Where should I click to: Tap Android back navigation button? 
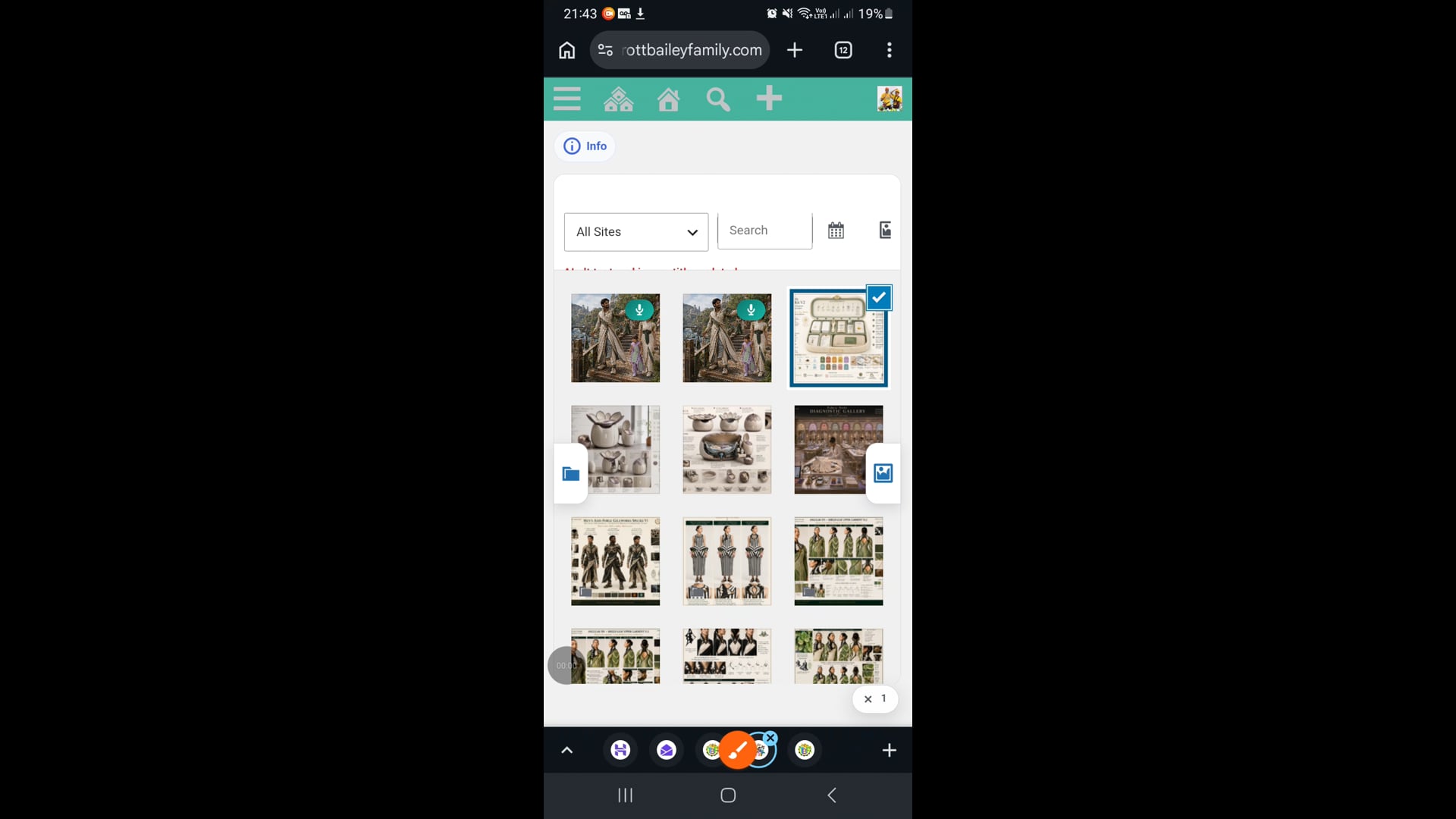tap(832, 795)
